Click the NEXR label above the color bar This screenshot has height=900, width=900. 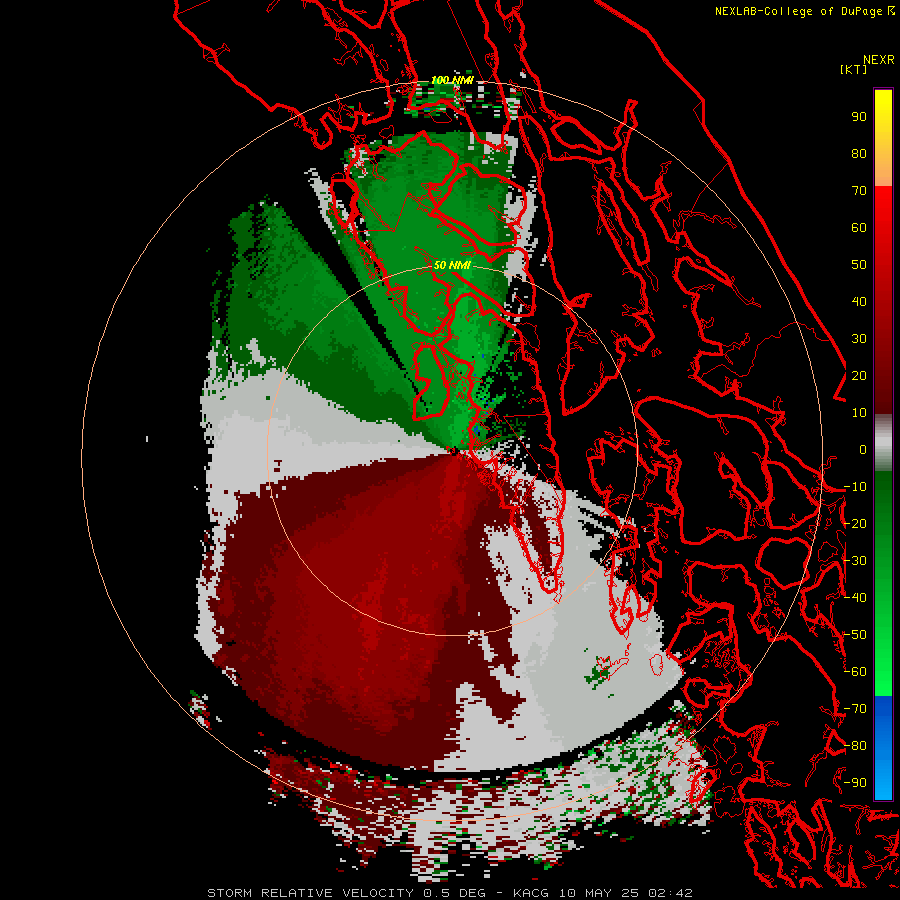(x=879, y=60)
